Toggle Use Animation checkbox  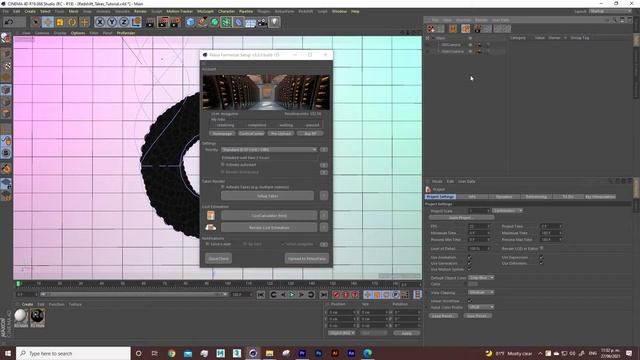pos(469,258)
